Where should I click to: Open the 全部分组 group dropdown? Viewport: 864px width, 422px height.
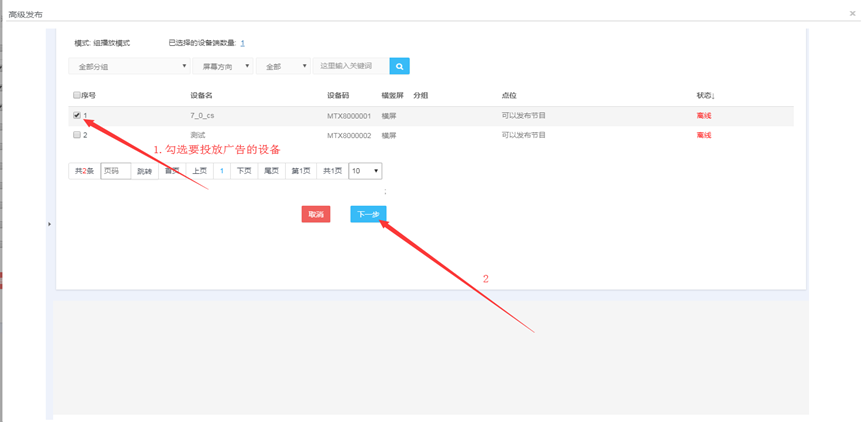point(128,66)
